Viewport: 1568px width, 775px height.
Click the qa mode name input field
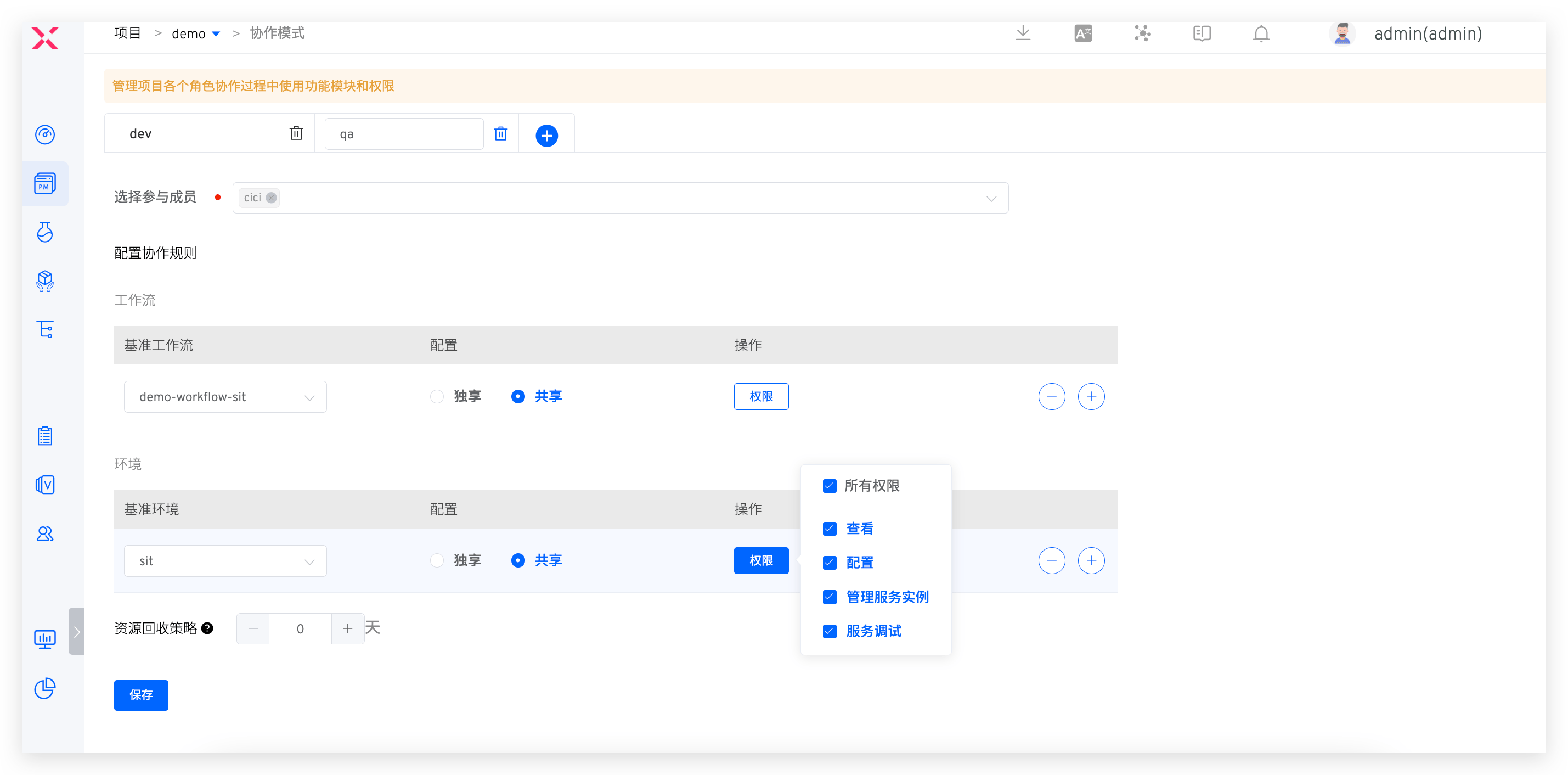point(404,134)
